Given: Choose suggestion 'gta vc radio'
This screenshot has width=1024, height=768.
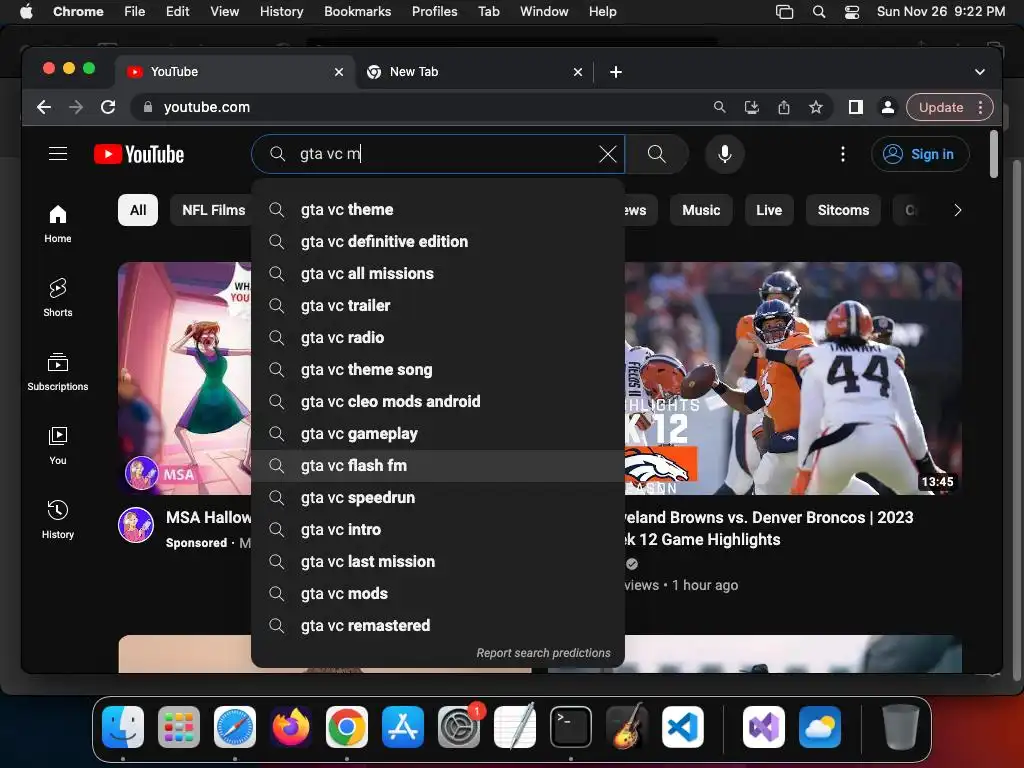Looking at the screenshot, I should [x=438, y=338].
